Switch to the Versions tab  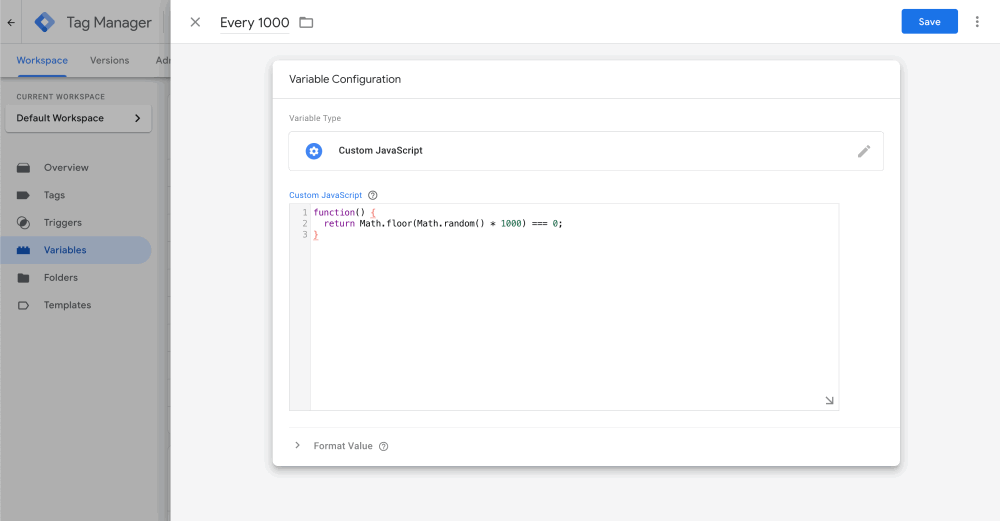tap(110, 61)
